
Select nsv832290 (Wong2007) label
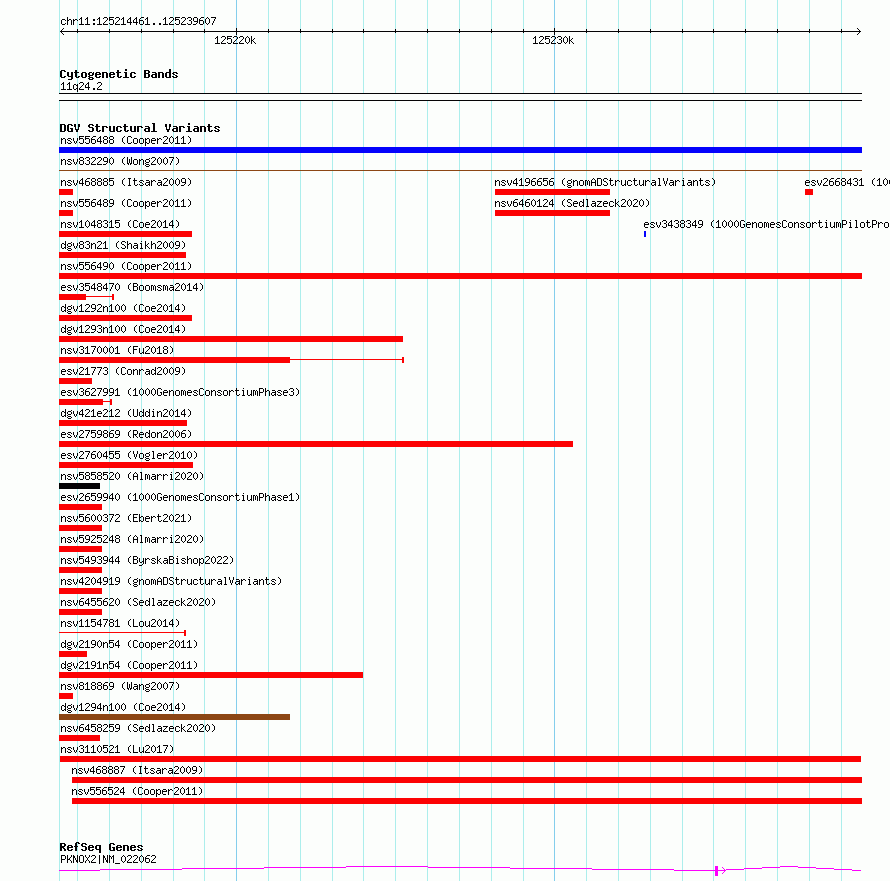pyautogui.click(x=120, y=161)
